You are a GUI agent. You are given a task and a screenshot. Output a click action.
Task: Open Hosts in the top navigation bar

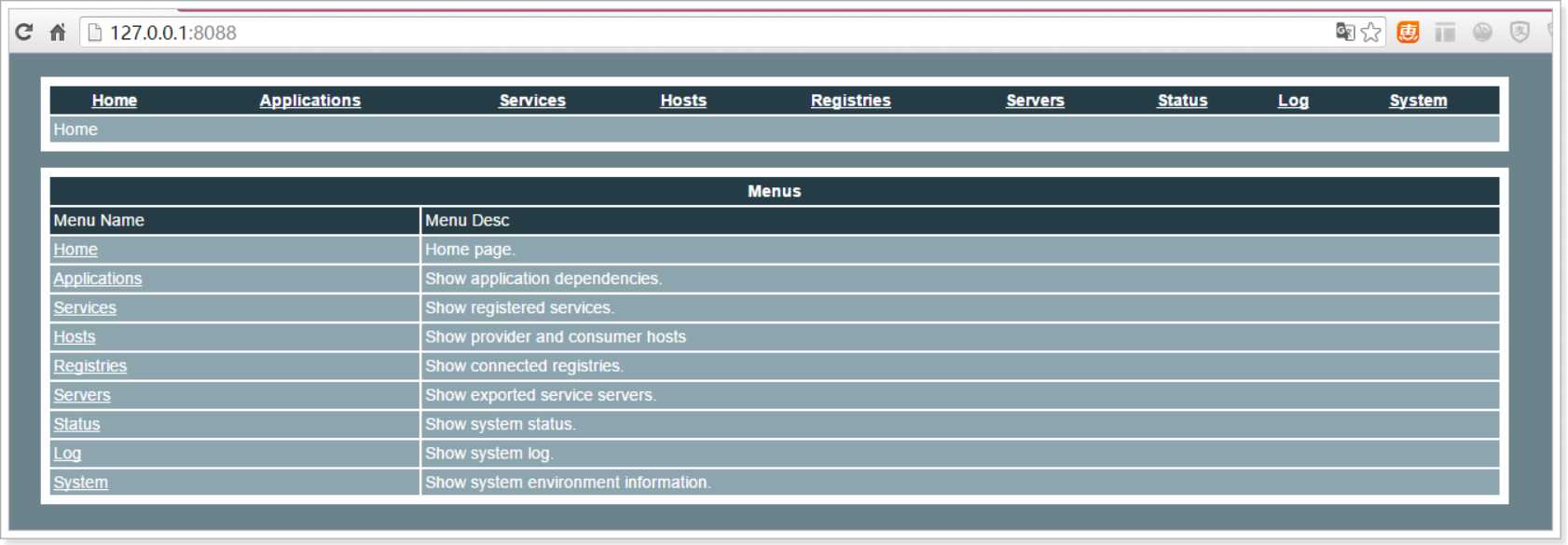(683, 101)
